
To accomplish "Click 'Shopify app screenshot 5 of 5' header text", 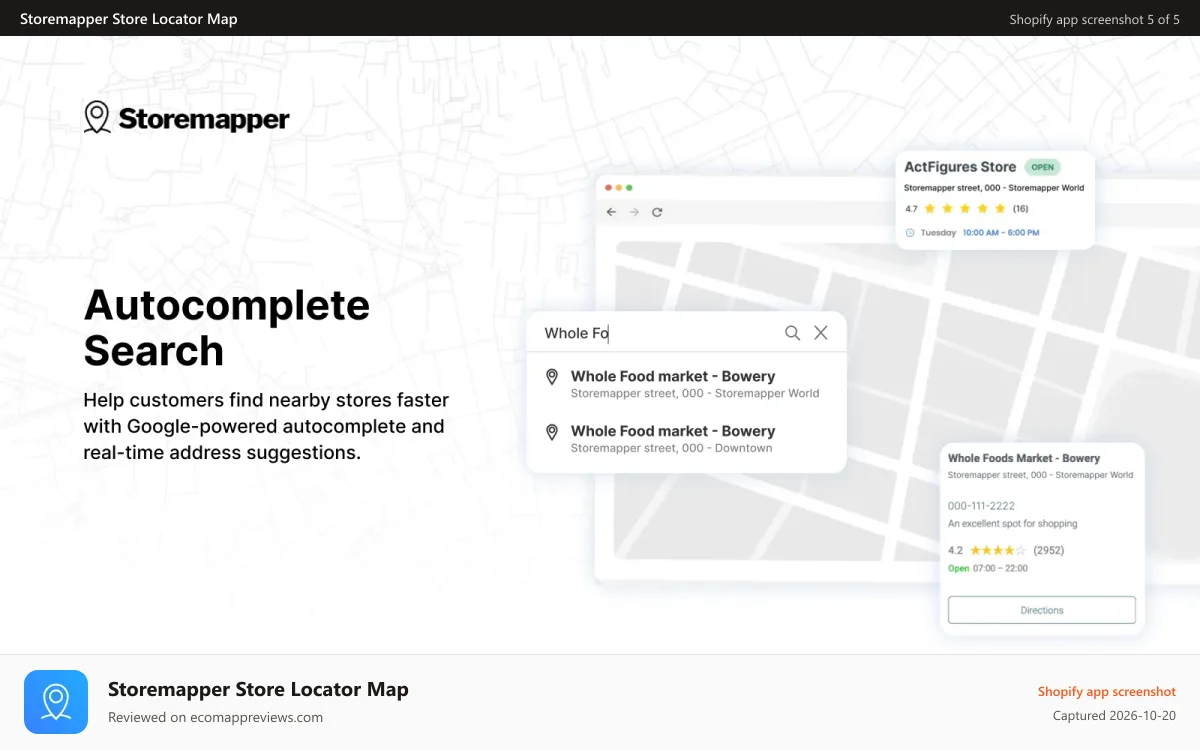I will coord(1095,19).
